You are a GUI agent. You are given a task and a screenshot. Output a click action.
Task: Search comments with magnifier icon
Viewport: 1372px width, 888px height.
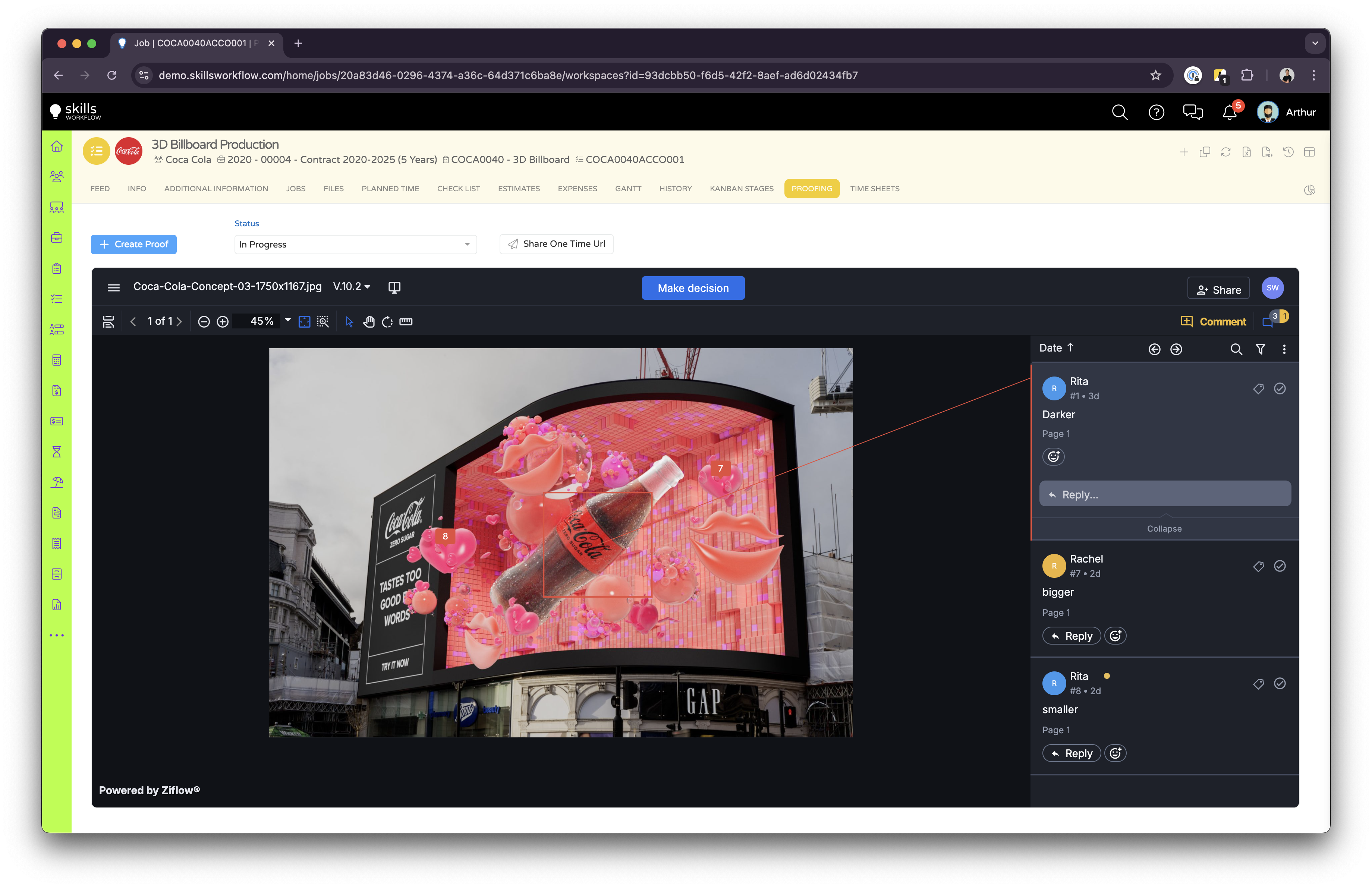(x=1236, y=349)
